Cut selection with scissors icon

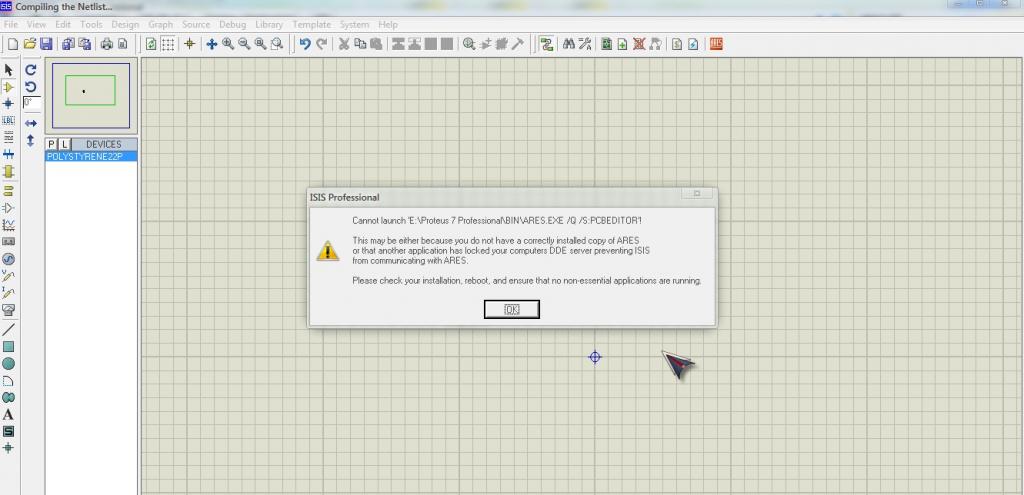(x=344, y=44)
